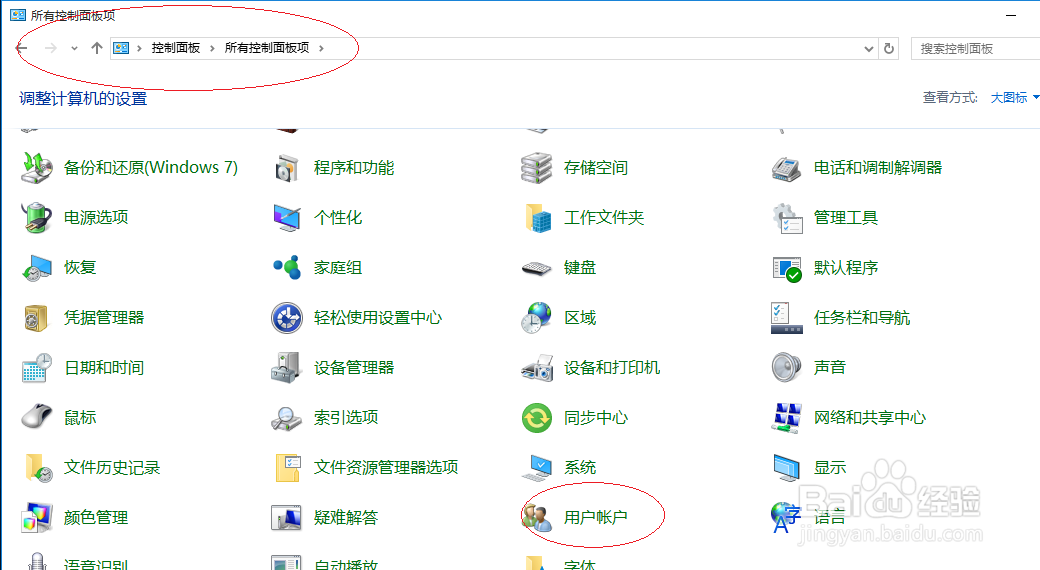Click the 同步中心 green icon
1040x570 pixels.
[537, 417]
